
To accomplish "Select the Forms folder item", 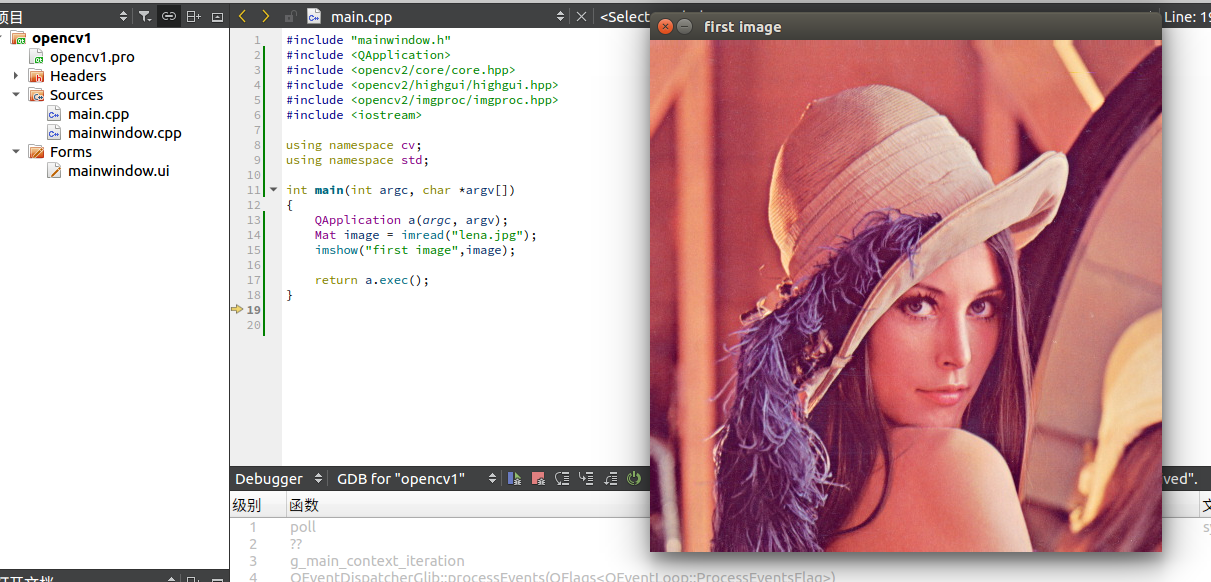I will pyautogui.click(x=71, y=152).
